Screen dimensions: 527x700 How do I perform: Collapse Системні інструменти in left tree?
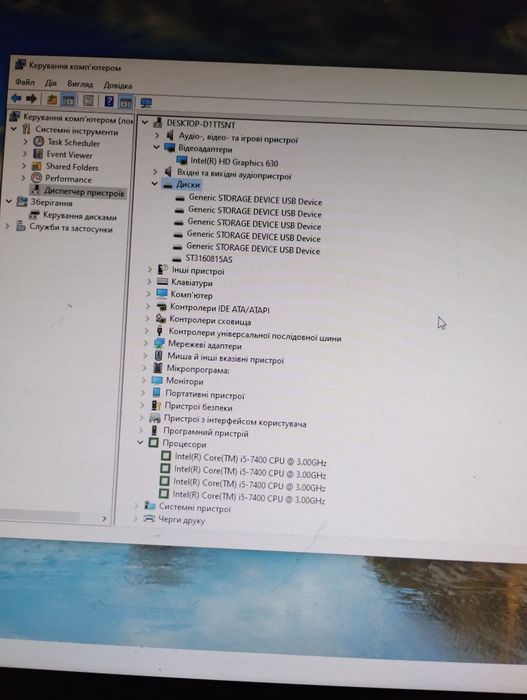pyautogui.click(x=14, y=129)
